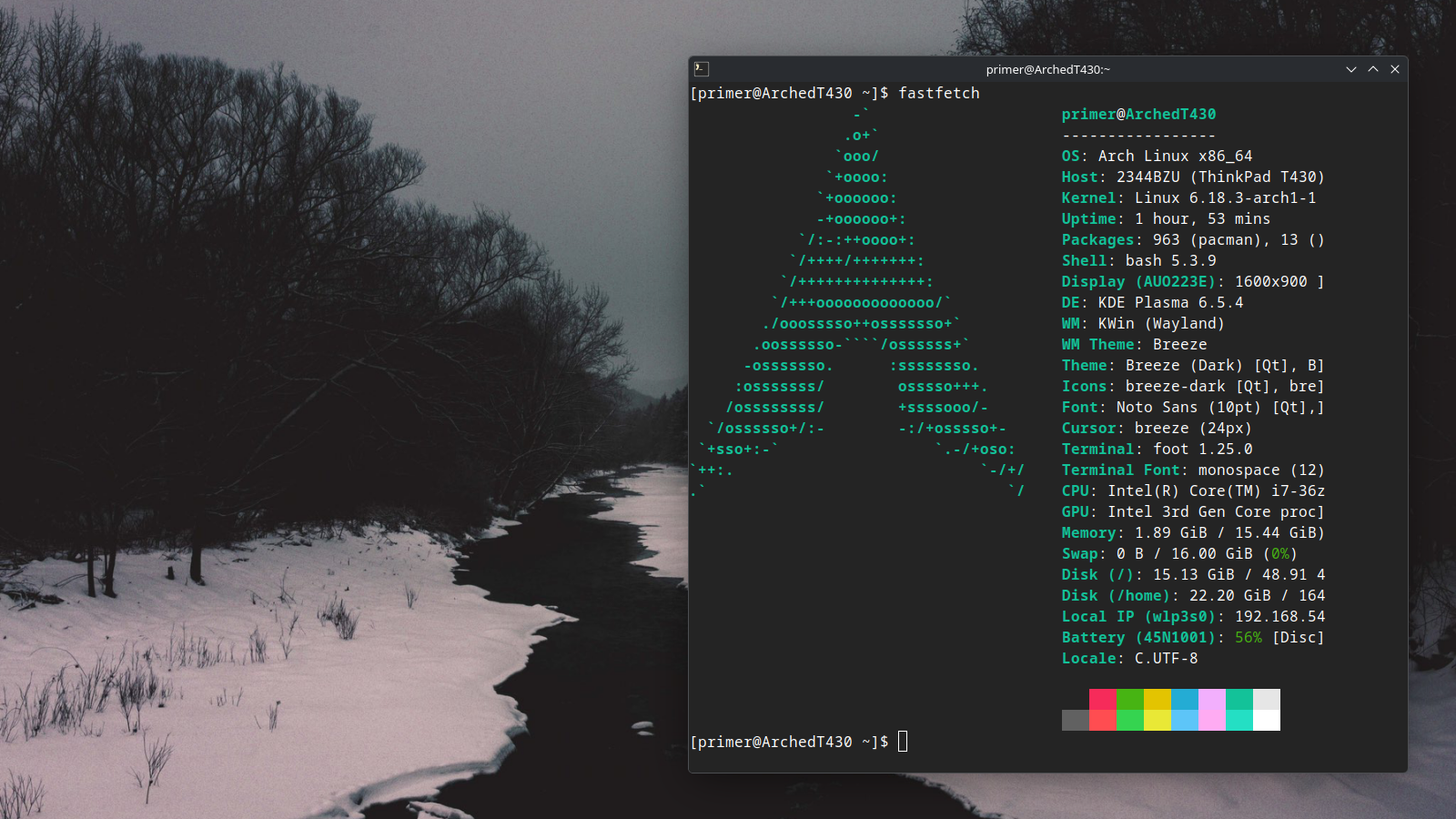Click the "Disk (/): 15.13 GiB" line
1456x819 pixels.
(1193, 574)
